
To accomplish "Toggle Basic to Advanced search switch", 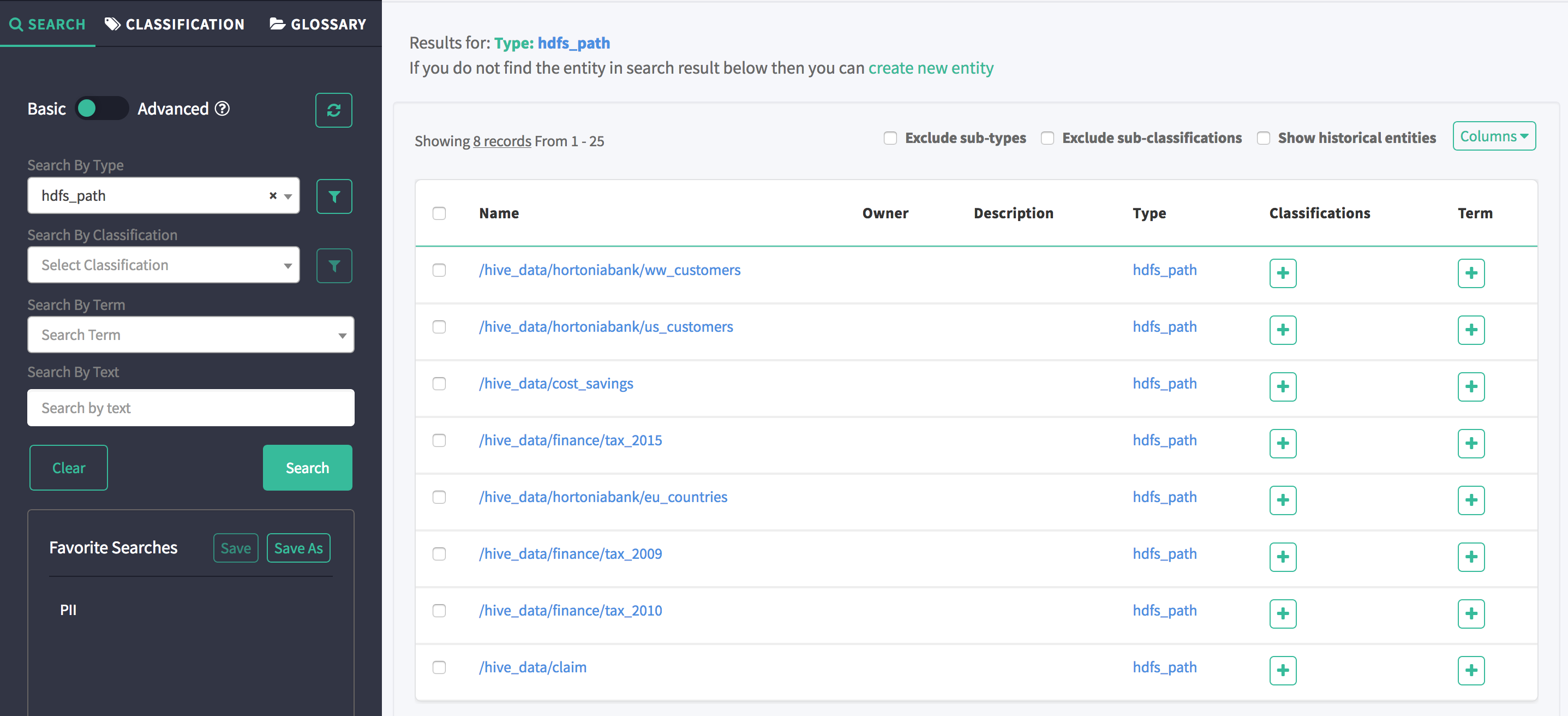I will pyautogui.click(x=101, y=109).
